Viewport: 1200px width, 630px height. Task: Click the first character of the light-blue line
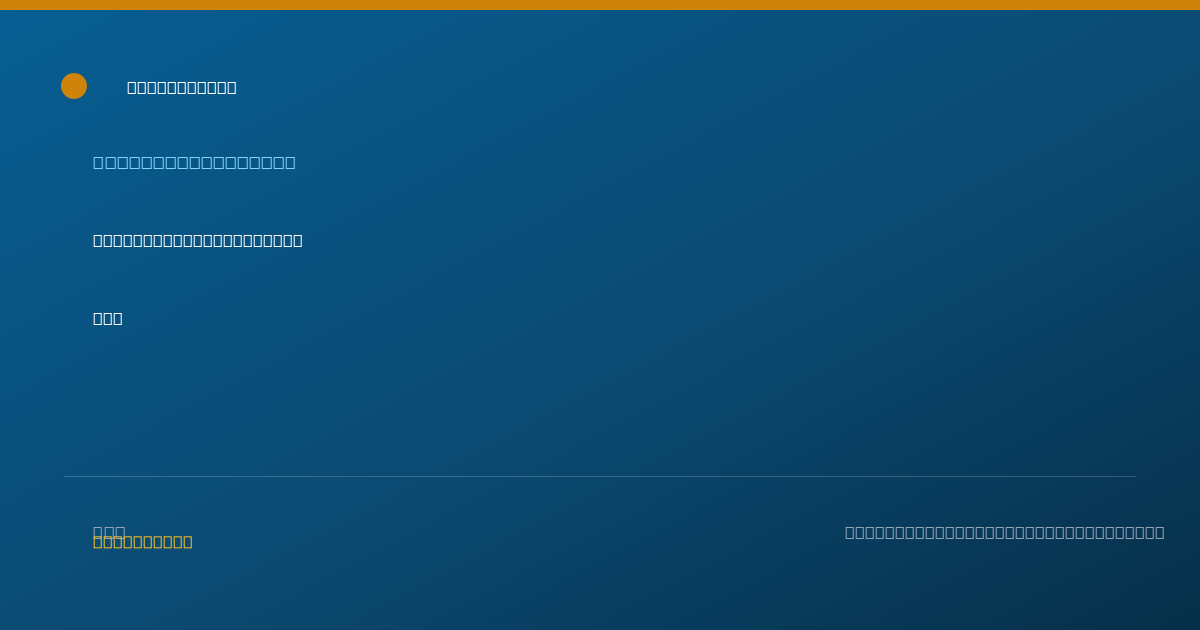[98, 162]
